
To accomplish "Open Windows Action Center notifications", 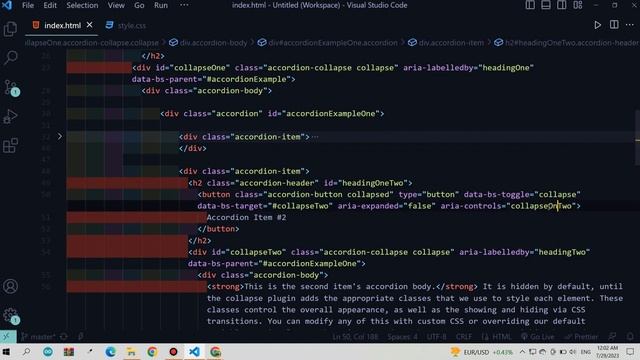I will coord(630,352).
